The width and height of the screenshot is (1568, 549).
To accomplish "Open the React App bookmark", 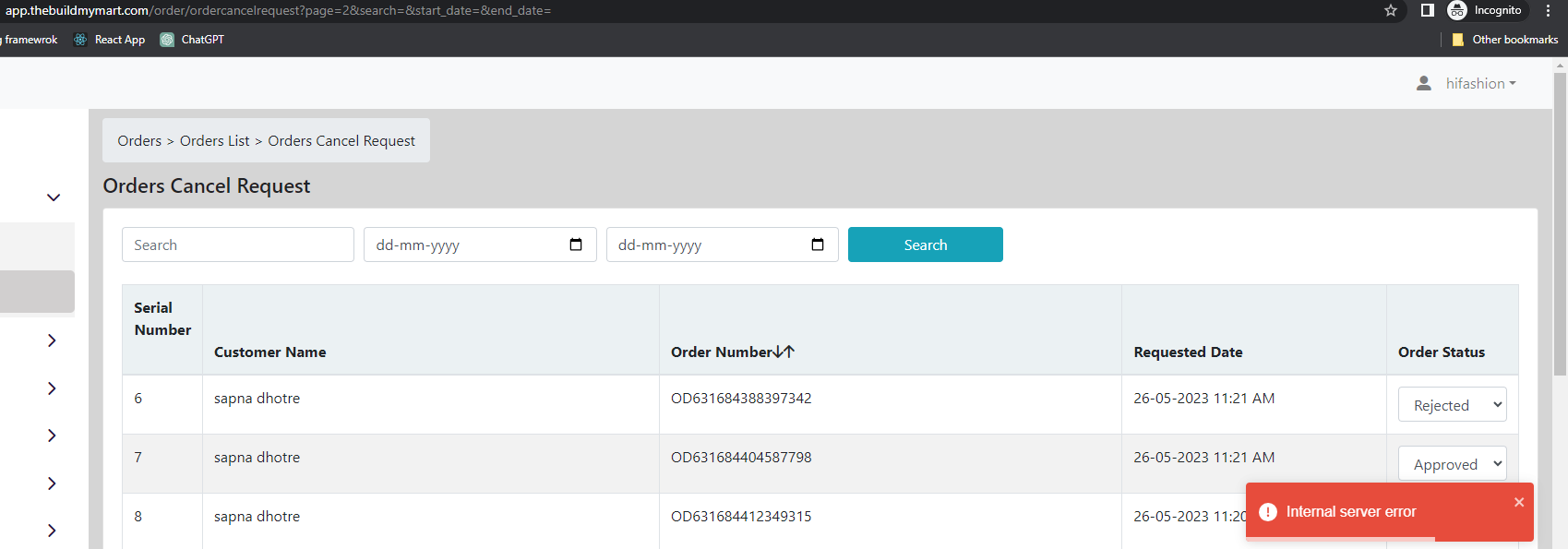I will click(110, 40).
